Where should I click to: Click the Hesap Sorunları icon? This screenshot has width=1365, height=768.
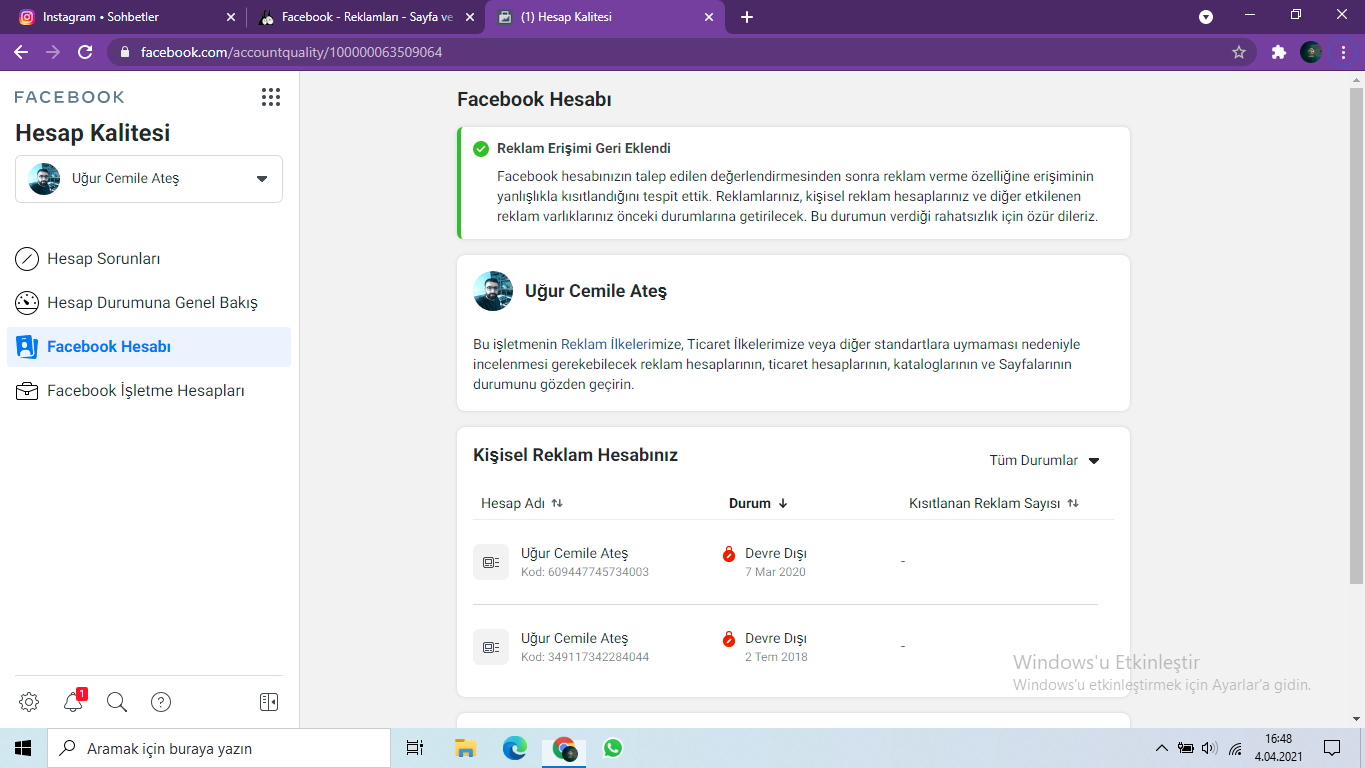(27, 259)
